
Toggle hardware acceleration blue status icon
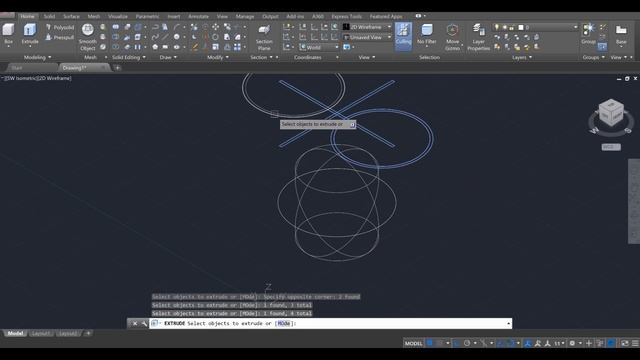[x=611, y=343]
